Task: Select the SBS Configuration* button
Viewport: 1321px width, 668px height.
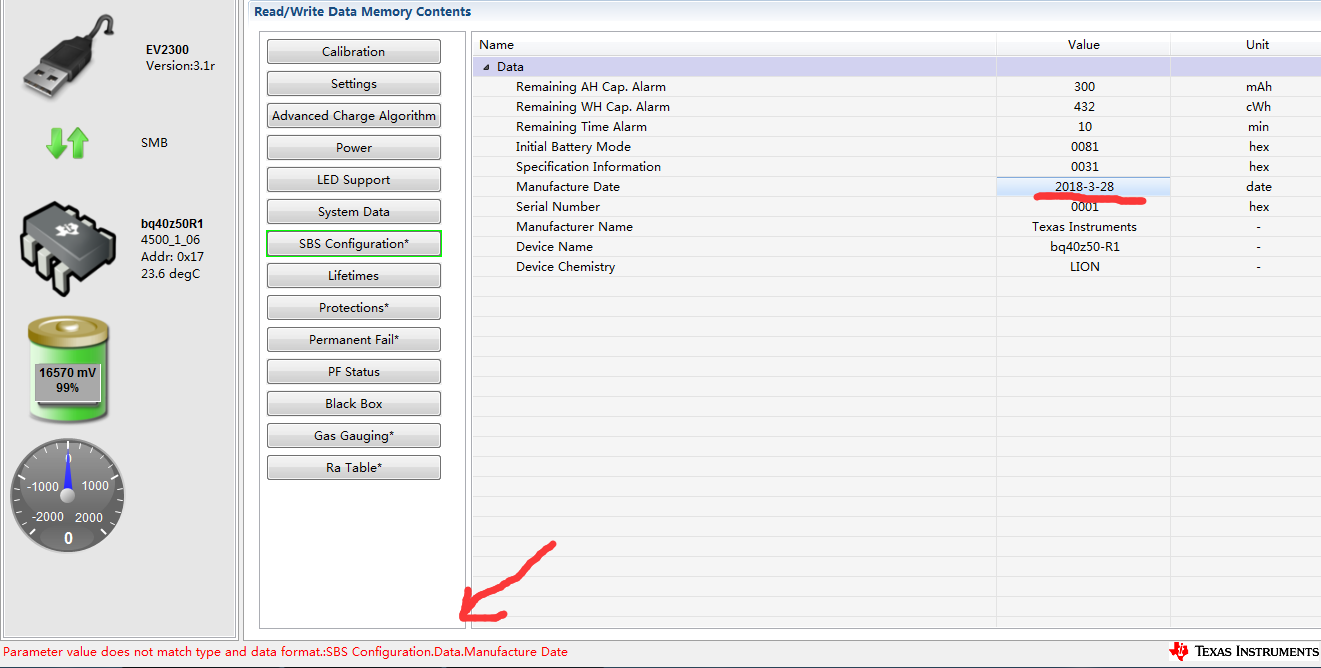Action: point(353,244)
